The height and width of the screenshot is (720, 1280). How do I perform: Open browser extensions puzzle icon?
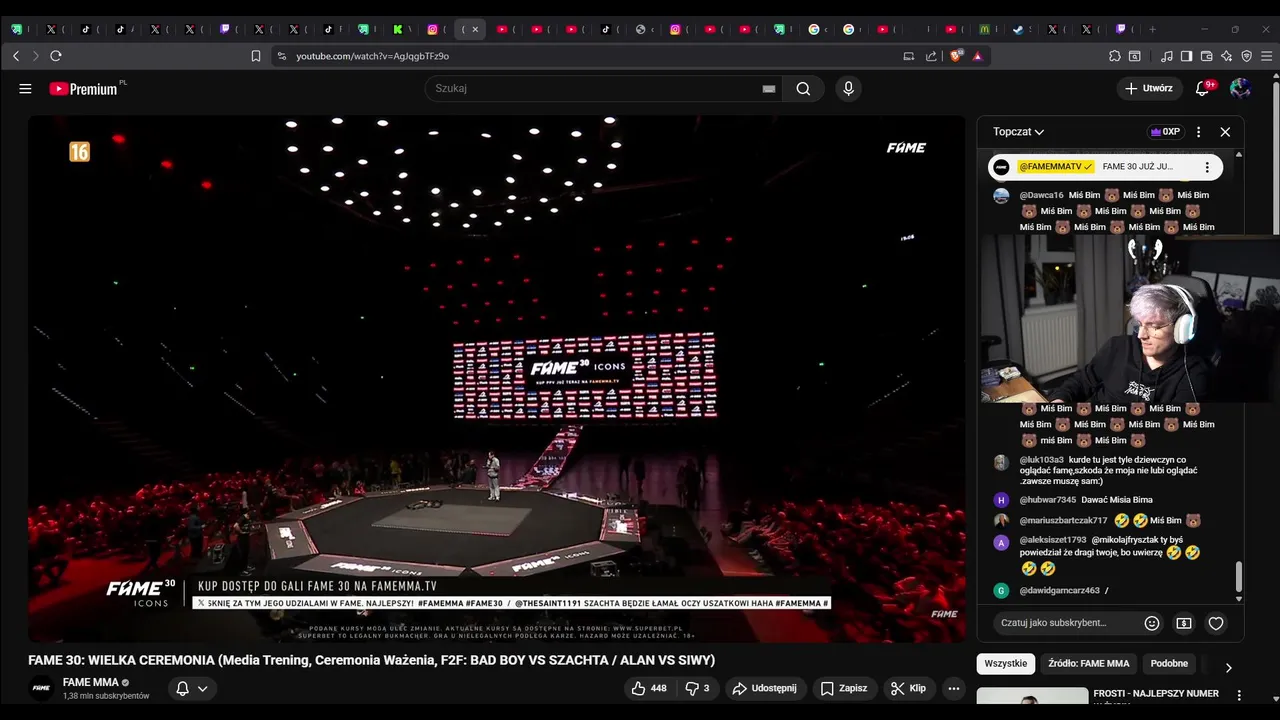pos(1115,56)
